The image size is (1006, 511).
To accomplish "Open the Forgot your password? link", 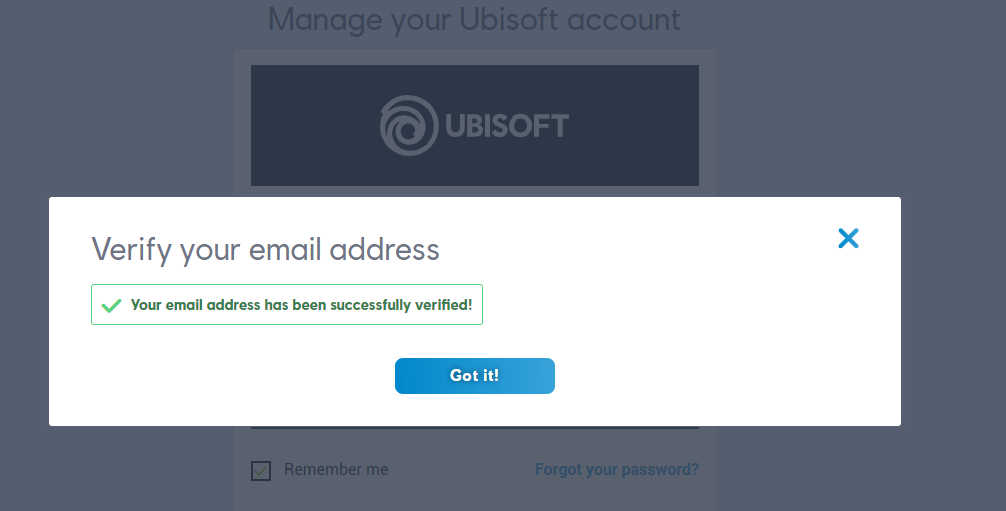I will point(617,469).
